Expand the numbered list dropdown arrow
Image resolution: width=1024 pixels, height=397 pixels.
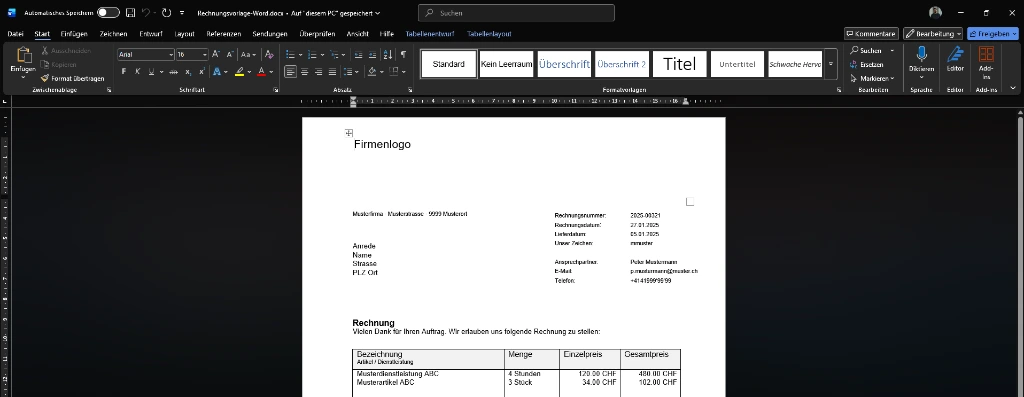coord(322,55)
